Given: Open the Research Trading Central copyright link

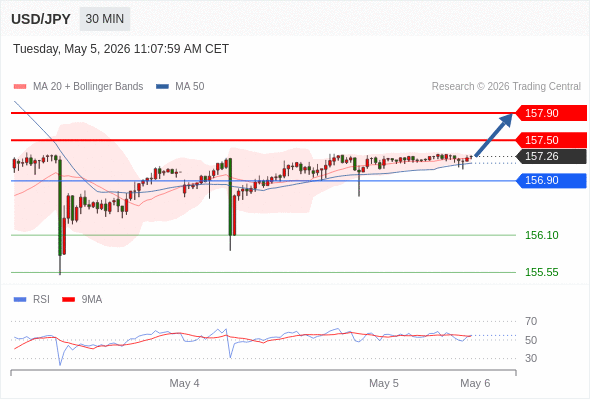Looking at the screenshot, I should pyautogui.click(x=506, y=87).
